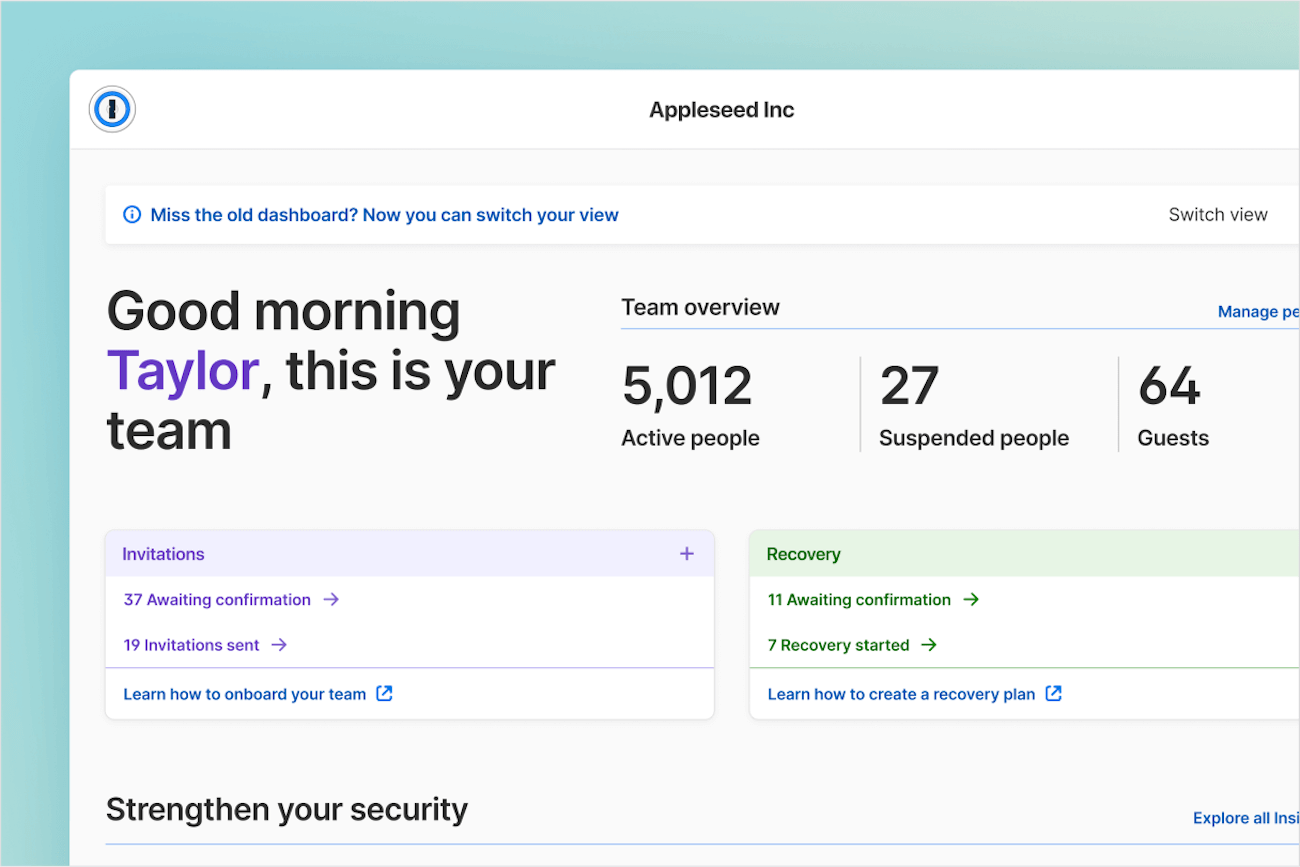The width and height of the screenshot is (1300, 867).
Task: Click the Appleseed Inc title
Action: pos(721,109)
